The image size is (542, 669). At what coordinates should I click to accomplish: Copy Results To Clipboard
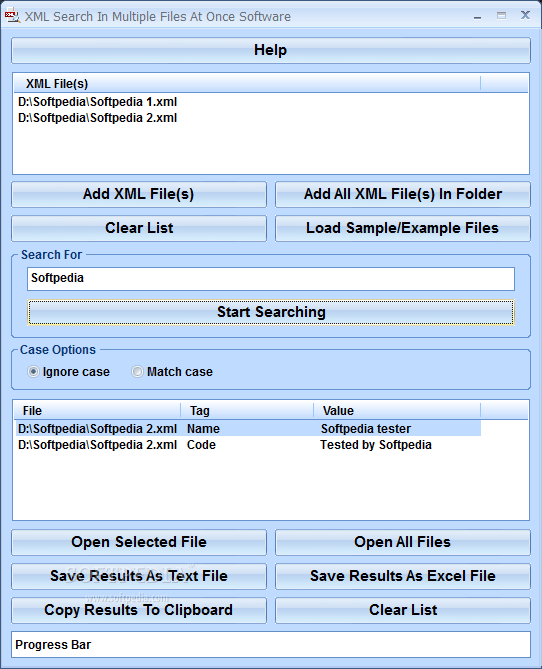139,610
